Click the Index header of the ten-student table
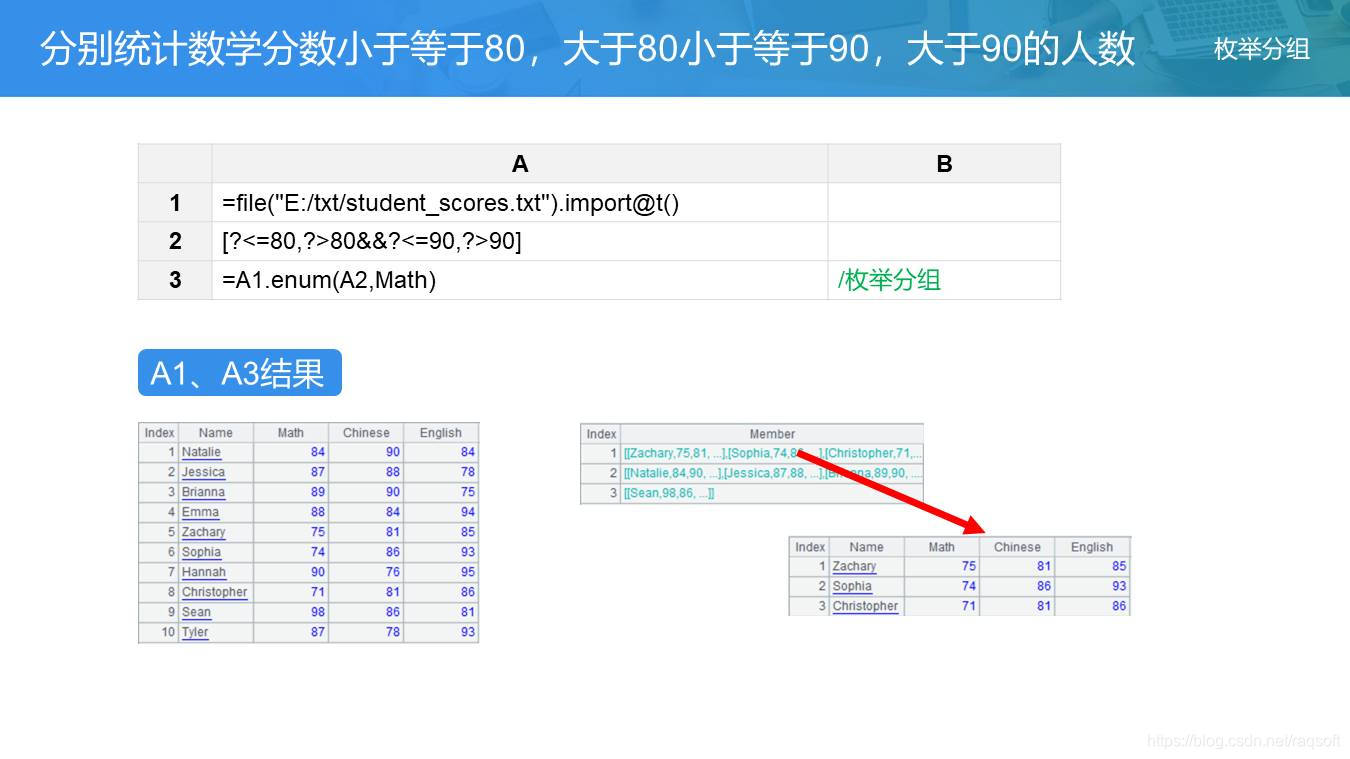Viewport: 1350px width, 759px height. click(159, 433)
